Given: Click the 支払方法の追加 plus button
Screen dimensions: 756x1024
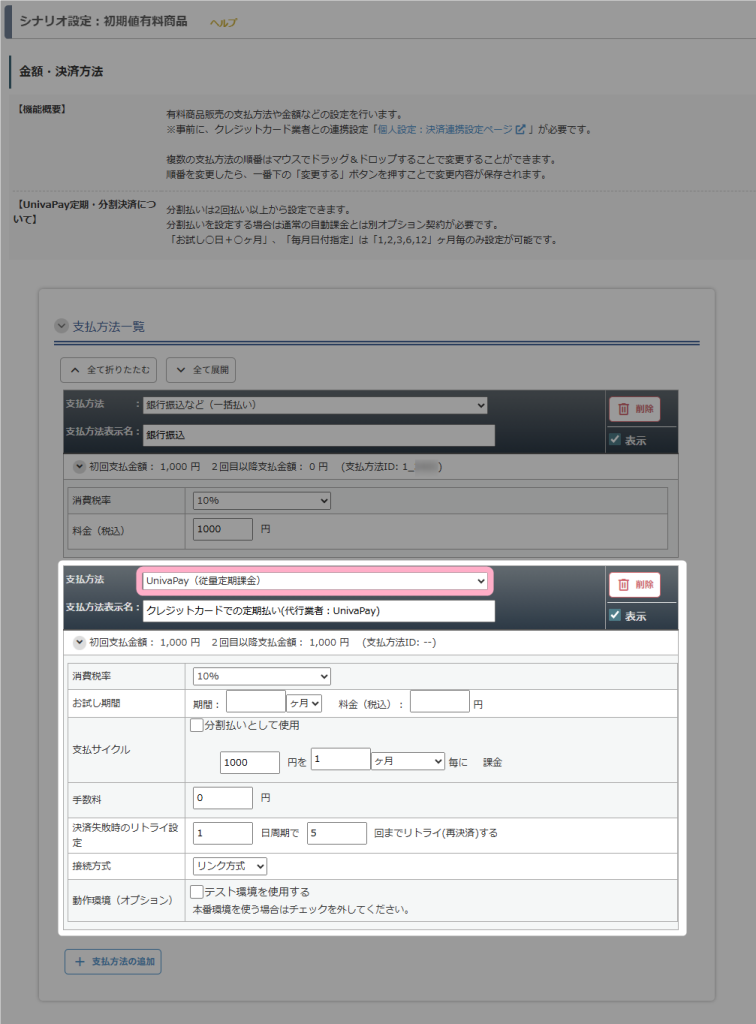Looking at the screenshot, I should click(x=113, y=961).
